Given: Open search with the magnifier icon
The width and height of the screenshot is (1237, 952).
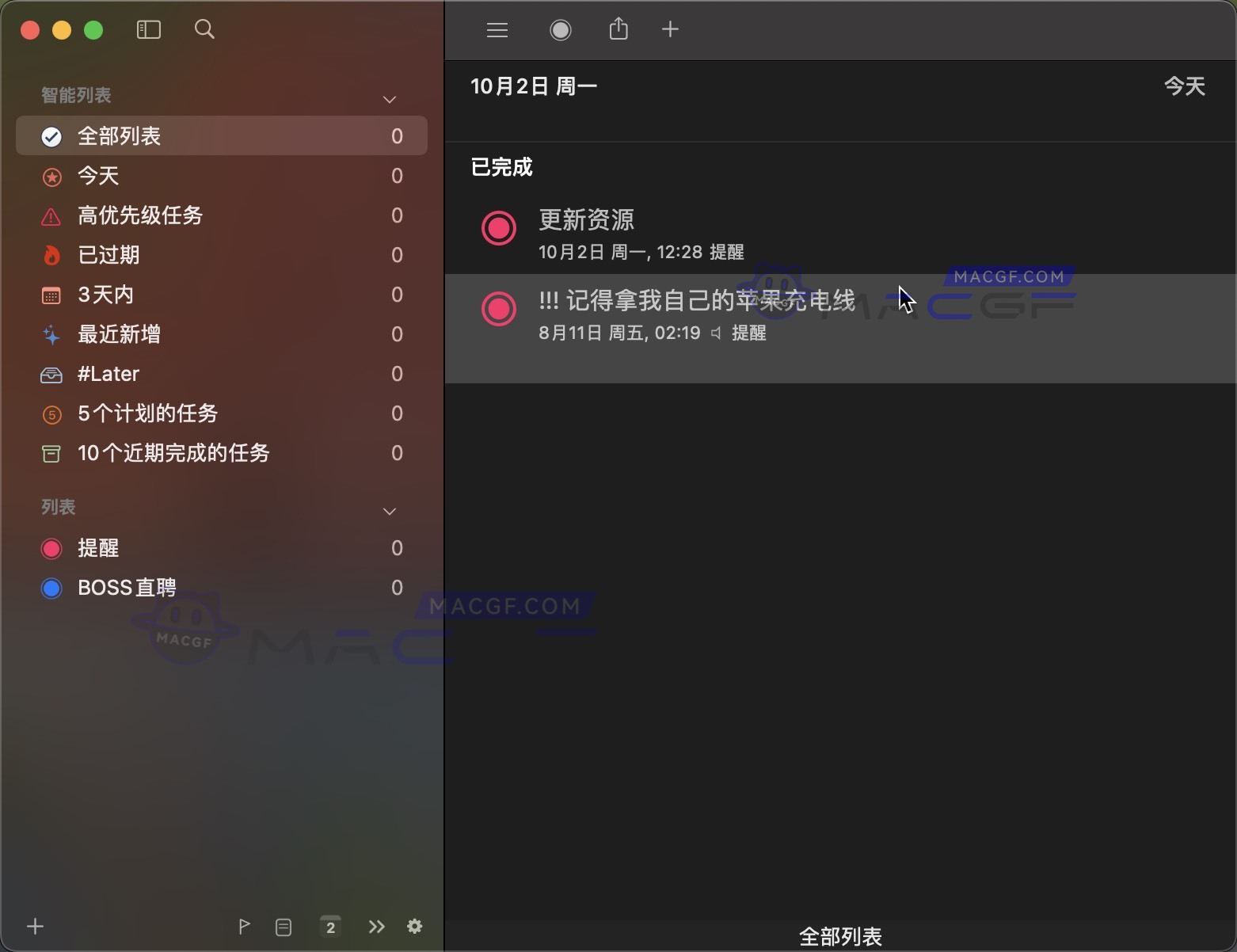Looking at the screenshot, I should (x=204, y=29).
